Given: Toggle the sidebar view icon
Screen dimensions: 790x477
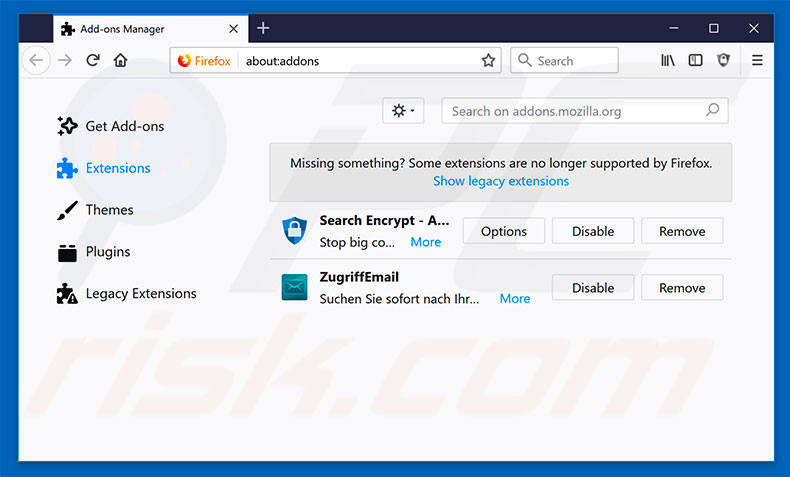Looking at the screenshot, I should [695, 61].
